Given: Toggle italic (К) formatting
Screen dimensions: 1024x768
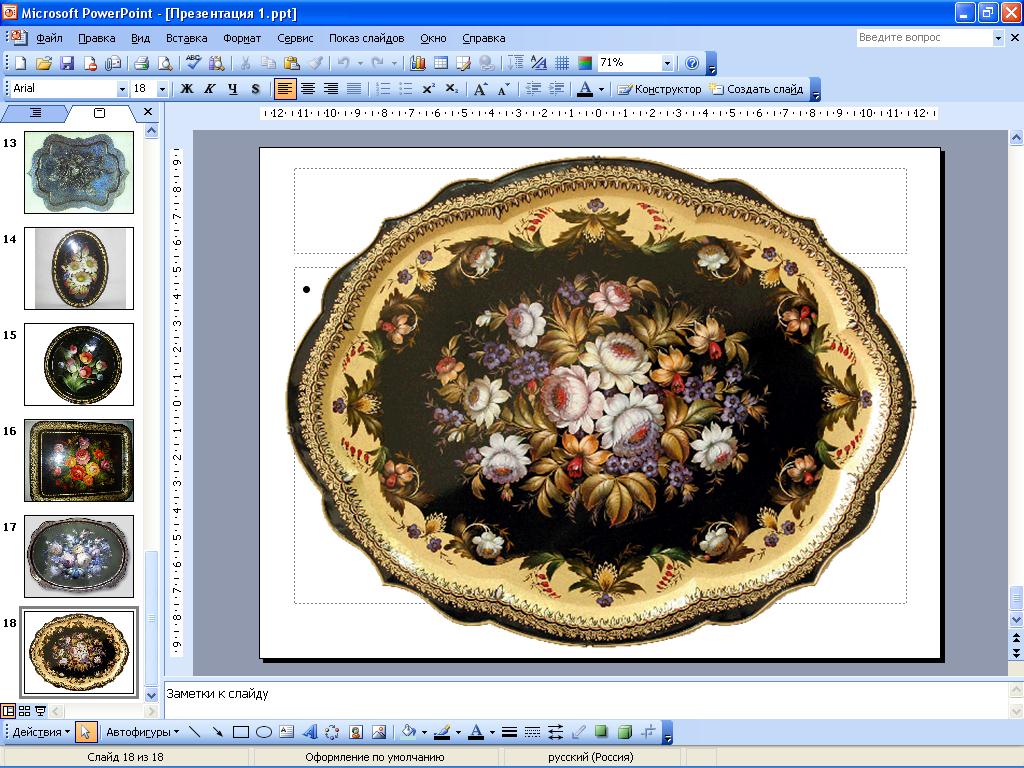Looking at the screenshot, I should tap(210, 89).
